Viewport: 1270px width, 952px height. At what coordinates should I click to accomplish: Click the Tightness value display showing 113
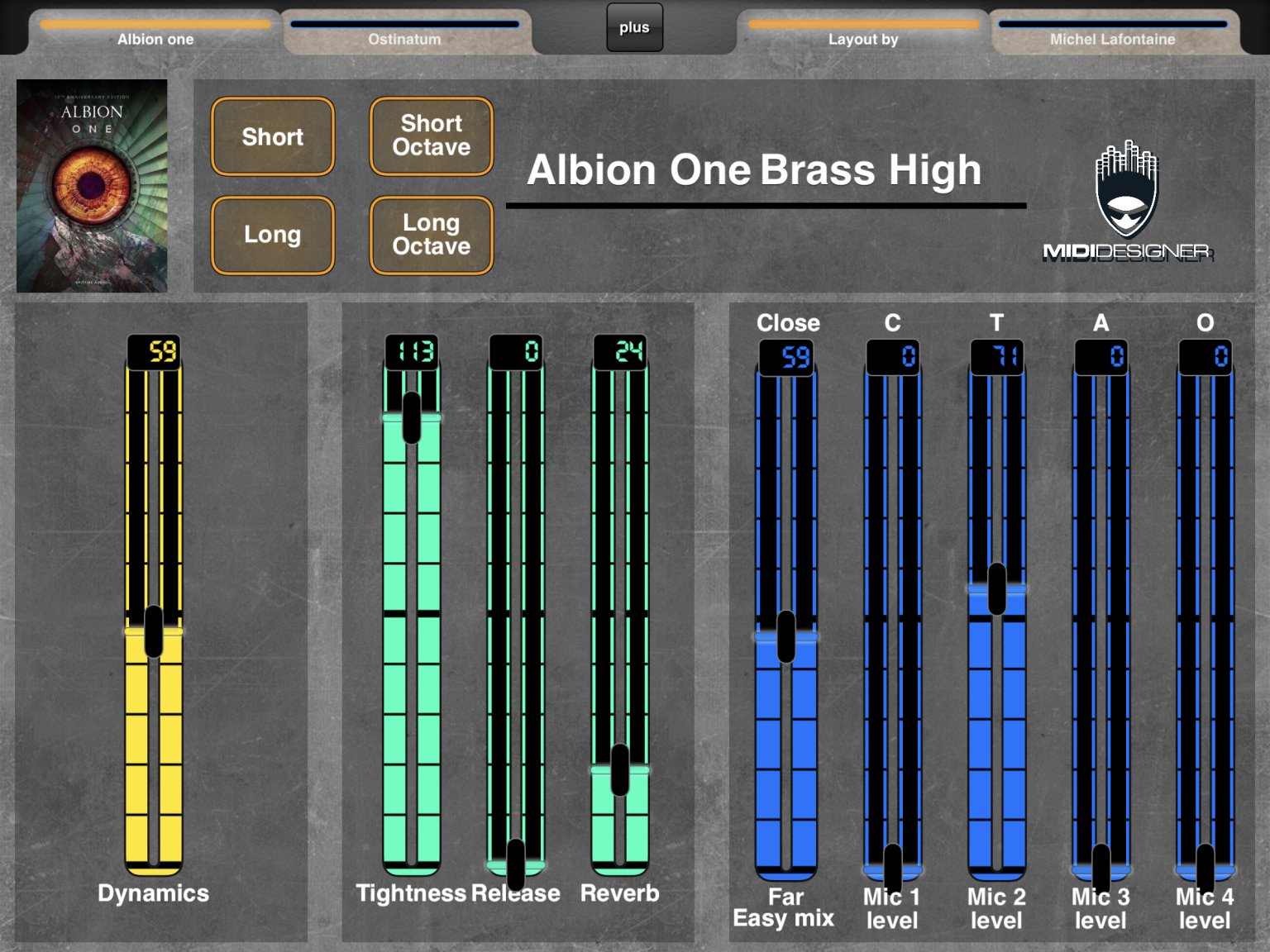pos(412,352)
